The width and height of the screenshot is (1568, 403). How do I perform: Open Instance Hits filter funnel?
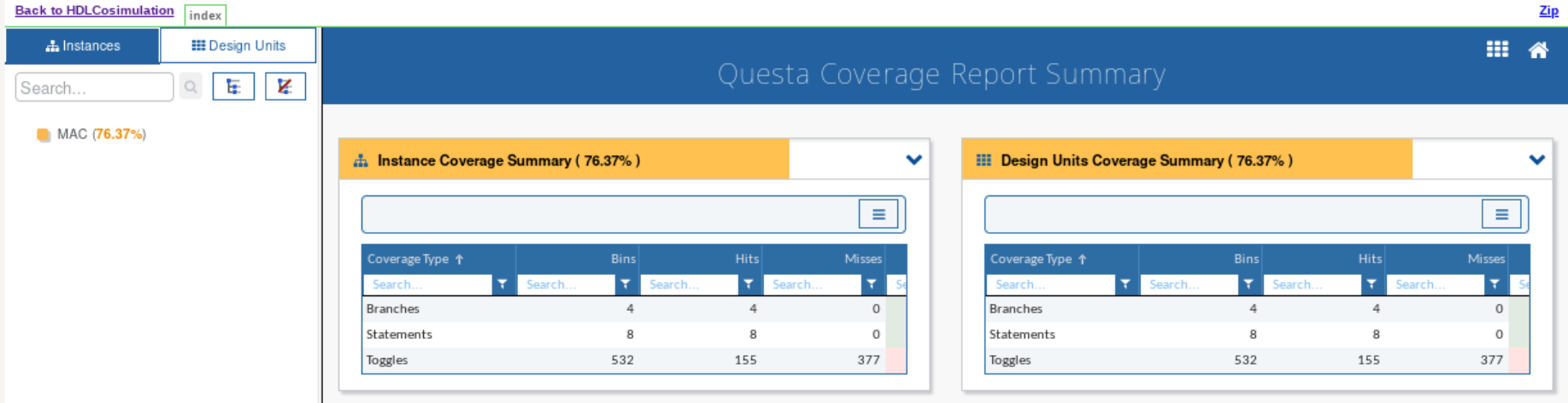coord(749,284)
